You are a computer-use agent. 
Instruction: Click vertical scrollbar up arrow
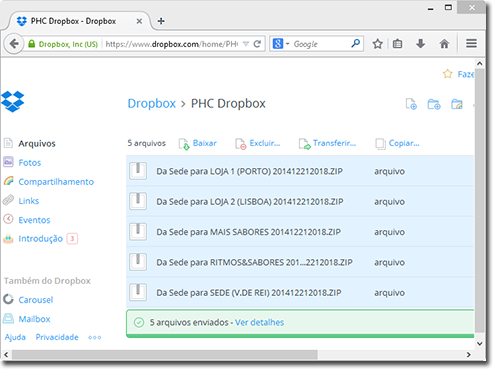pyautogui.click(x=479, y=63)
